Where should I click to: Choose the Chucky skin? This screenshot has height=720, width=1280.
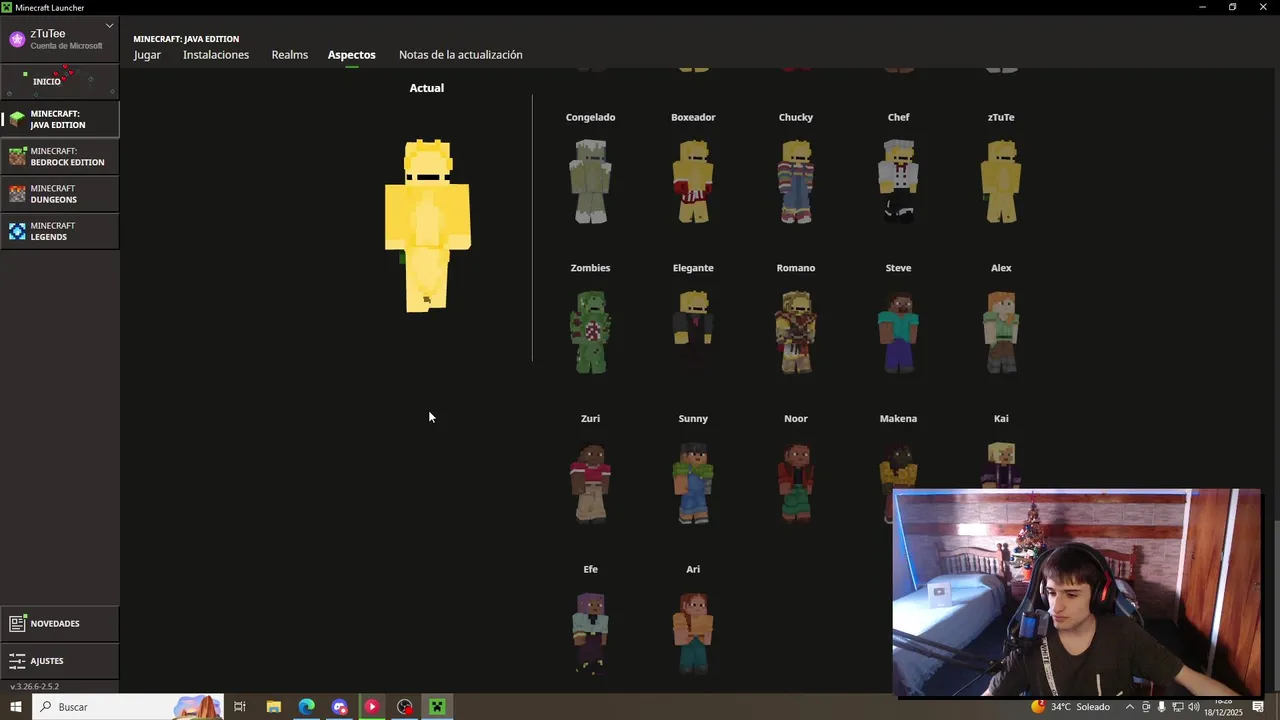pyautogui.click(x=796, y=181)
